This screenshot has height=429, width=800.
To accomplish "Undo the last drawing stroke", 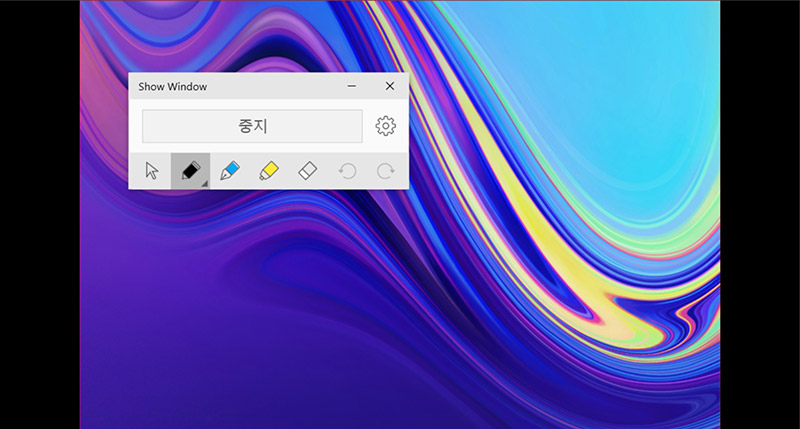I will (x=347, y=171).
